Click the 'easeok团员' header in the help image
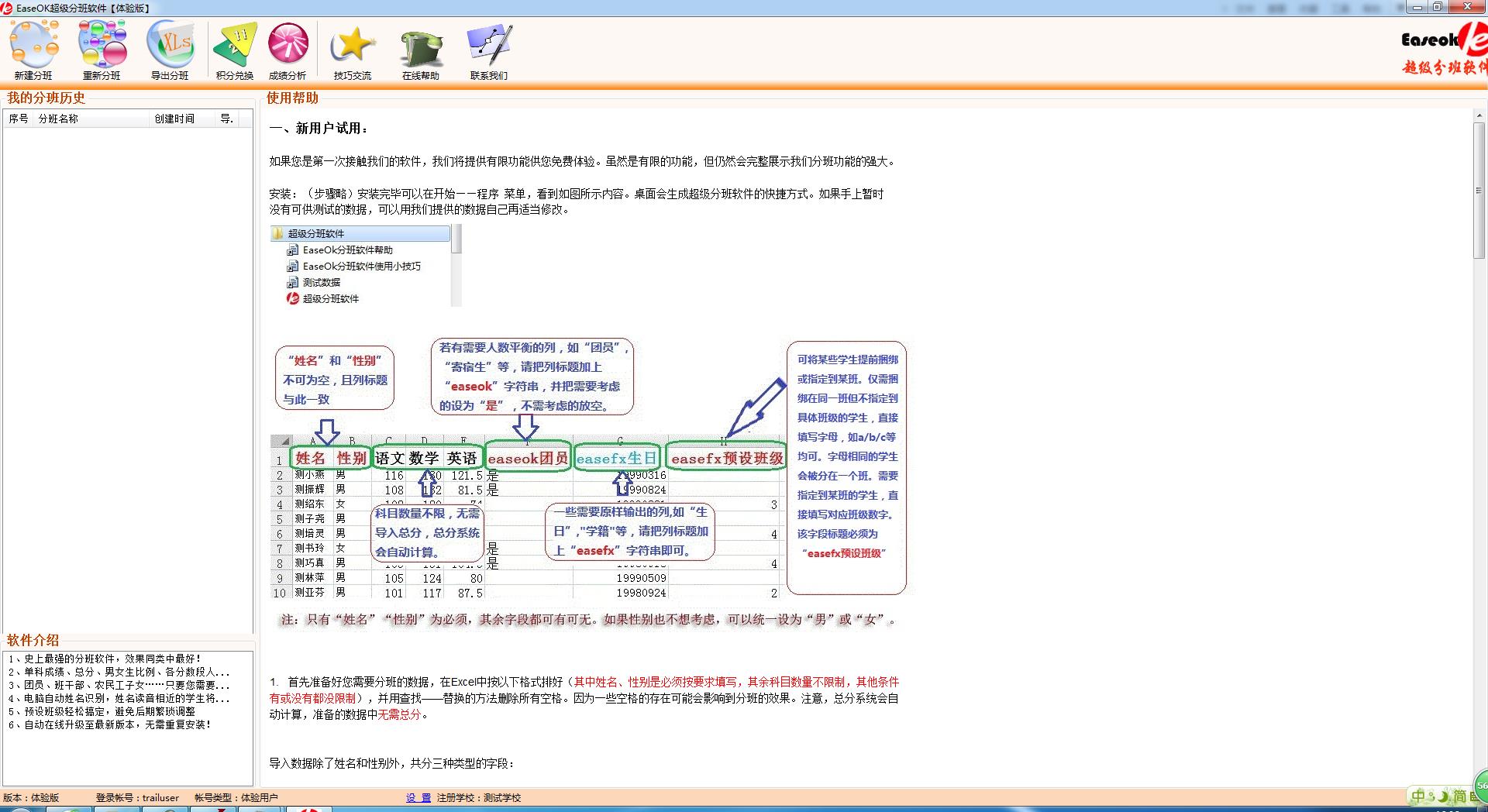This screenshot has width=1488, height=812. [x=528, y=458]
